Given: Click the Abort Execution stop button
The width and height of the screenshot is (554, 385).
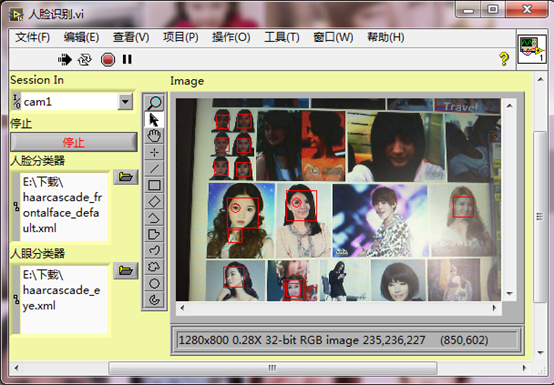Looking at the screenshot, I should coord(108,59).
